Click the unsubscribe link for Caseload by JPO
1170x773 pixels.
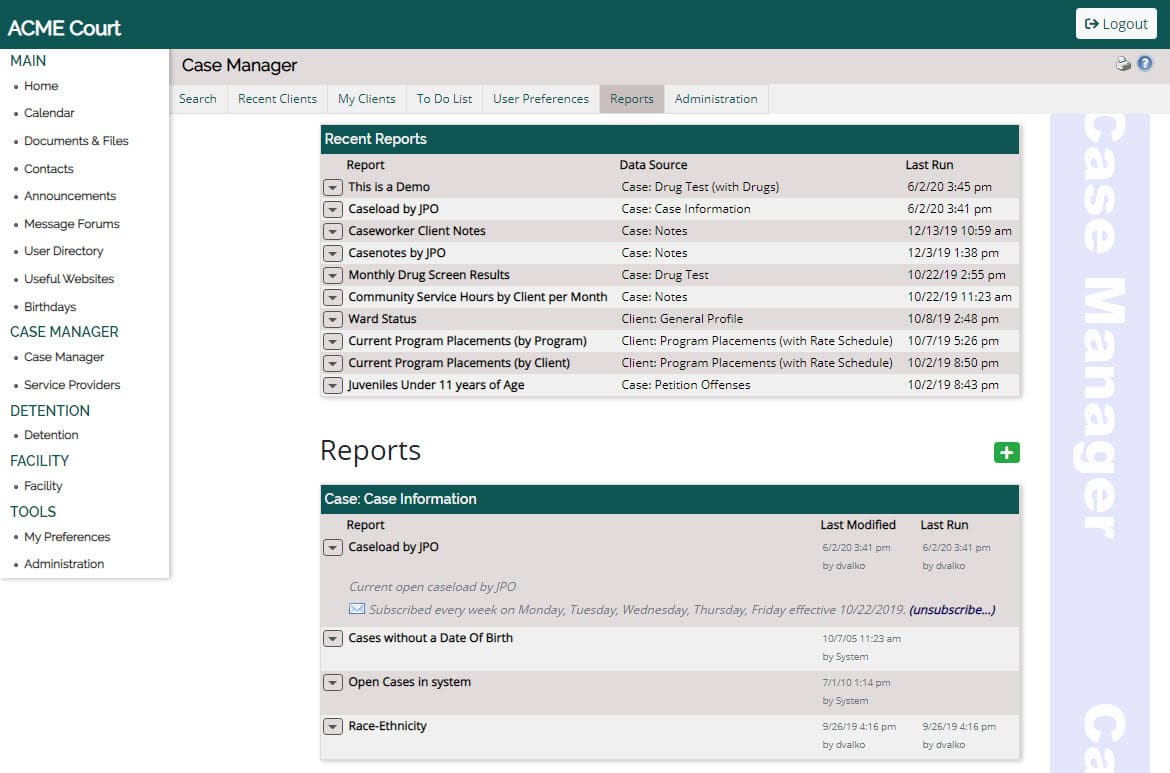(x=952, y=610)
